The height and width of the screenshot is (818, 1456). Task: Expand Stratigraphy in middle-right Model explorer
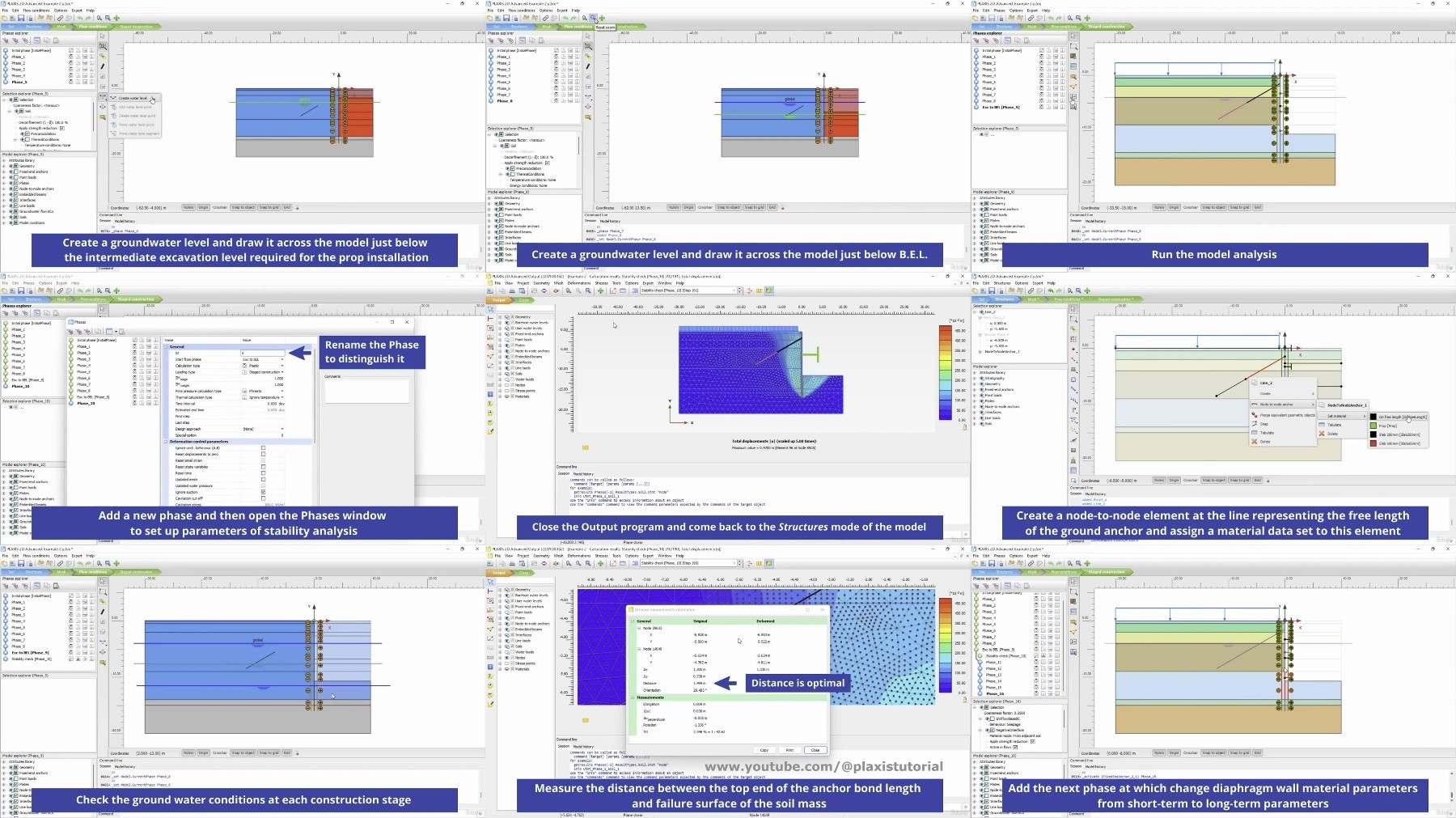(x=975, y=379)
